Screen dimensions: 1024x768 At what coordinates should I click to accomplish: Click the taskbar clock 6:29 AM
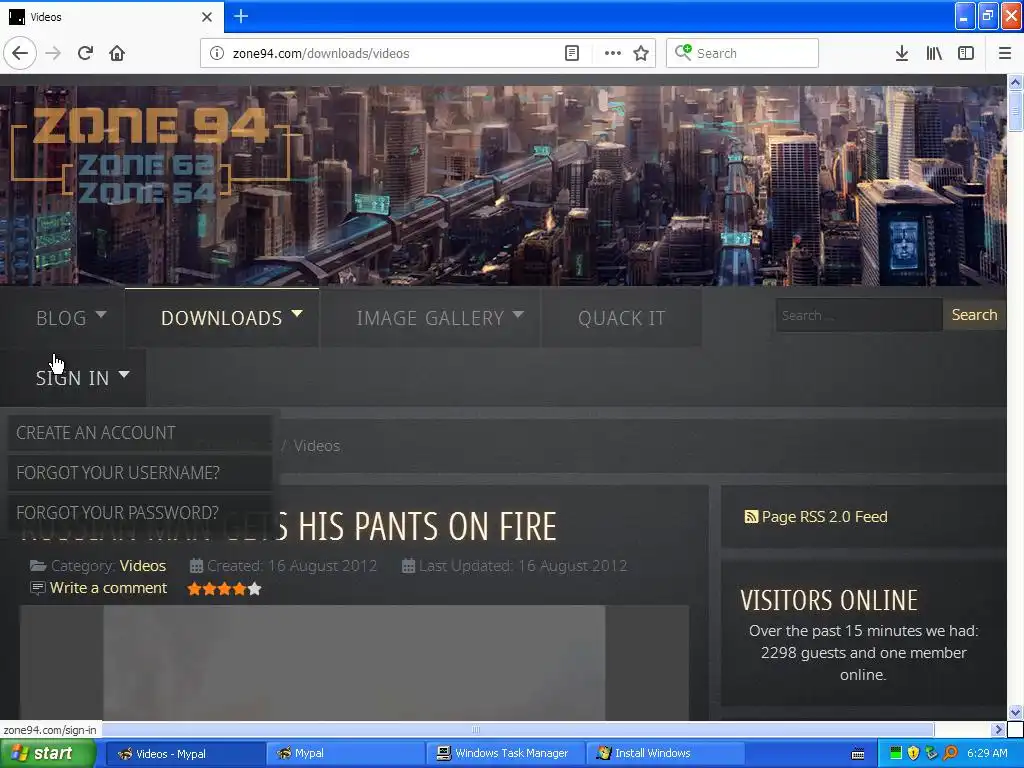[x=987, y=754]
